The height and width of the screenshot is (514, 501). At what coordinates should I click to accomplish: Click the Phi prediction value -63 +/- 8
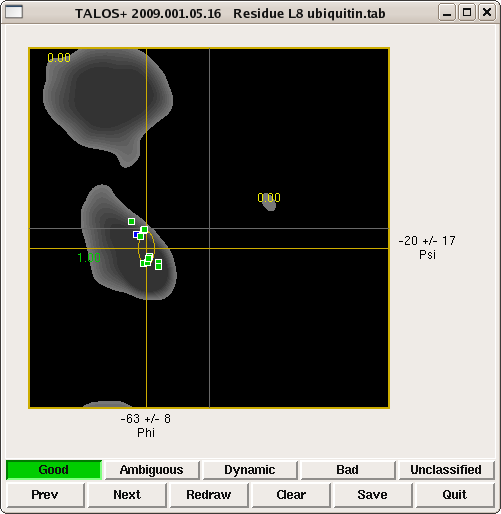[146, 419]
